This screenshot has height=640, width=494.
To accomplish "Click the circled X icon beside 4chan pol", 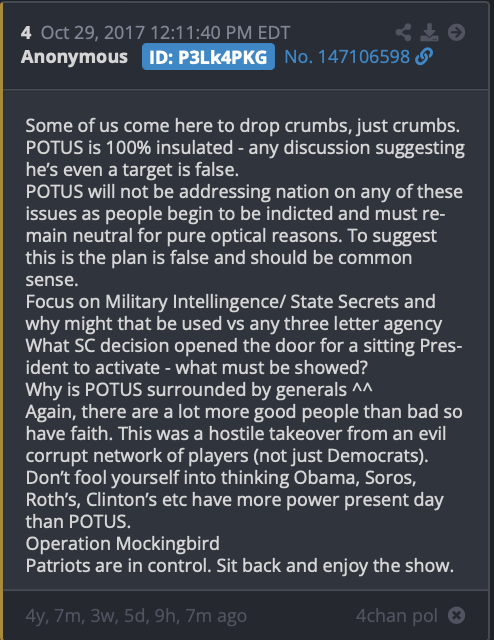I will (x=456, y=615).
